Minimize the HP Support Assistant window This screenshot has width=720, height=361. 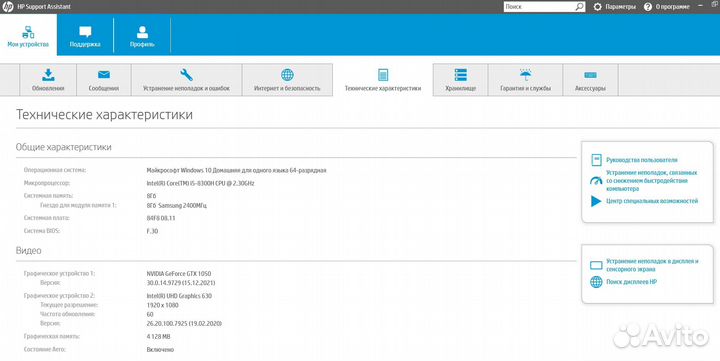coord(701,6)
